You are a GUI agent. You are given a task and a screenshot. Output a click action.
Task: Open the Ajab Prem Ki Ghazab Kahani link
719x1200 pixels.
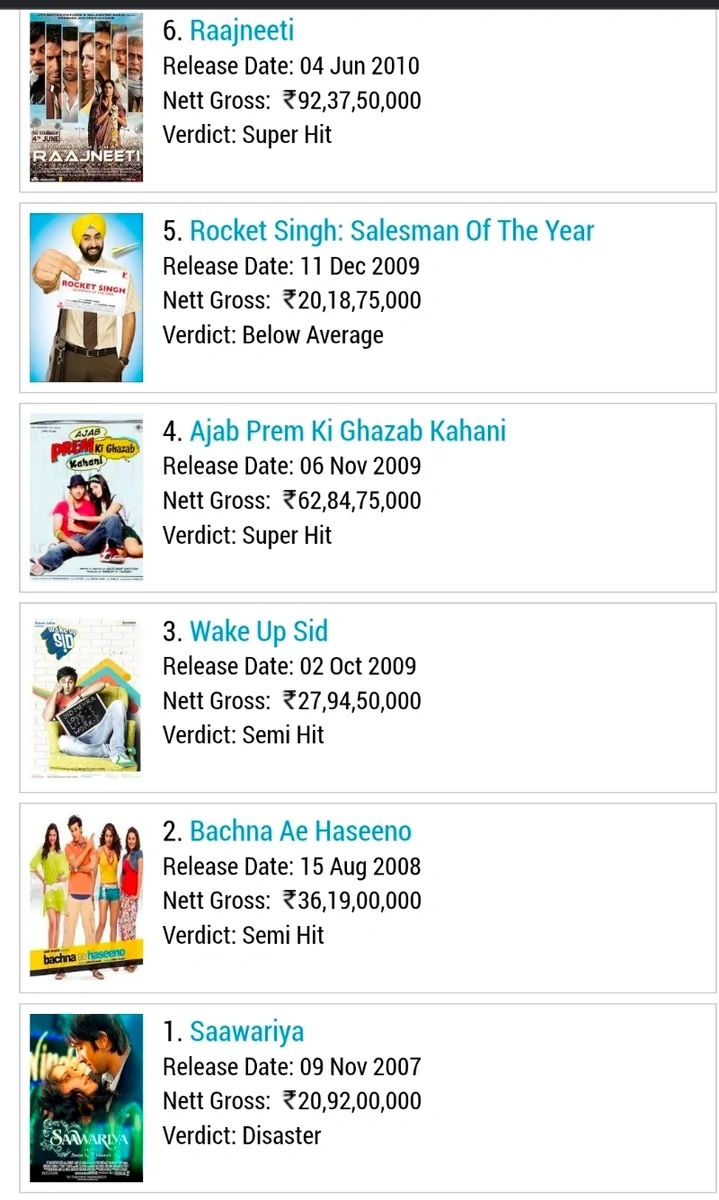tap(348, 431)
